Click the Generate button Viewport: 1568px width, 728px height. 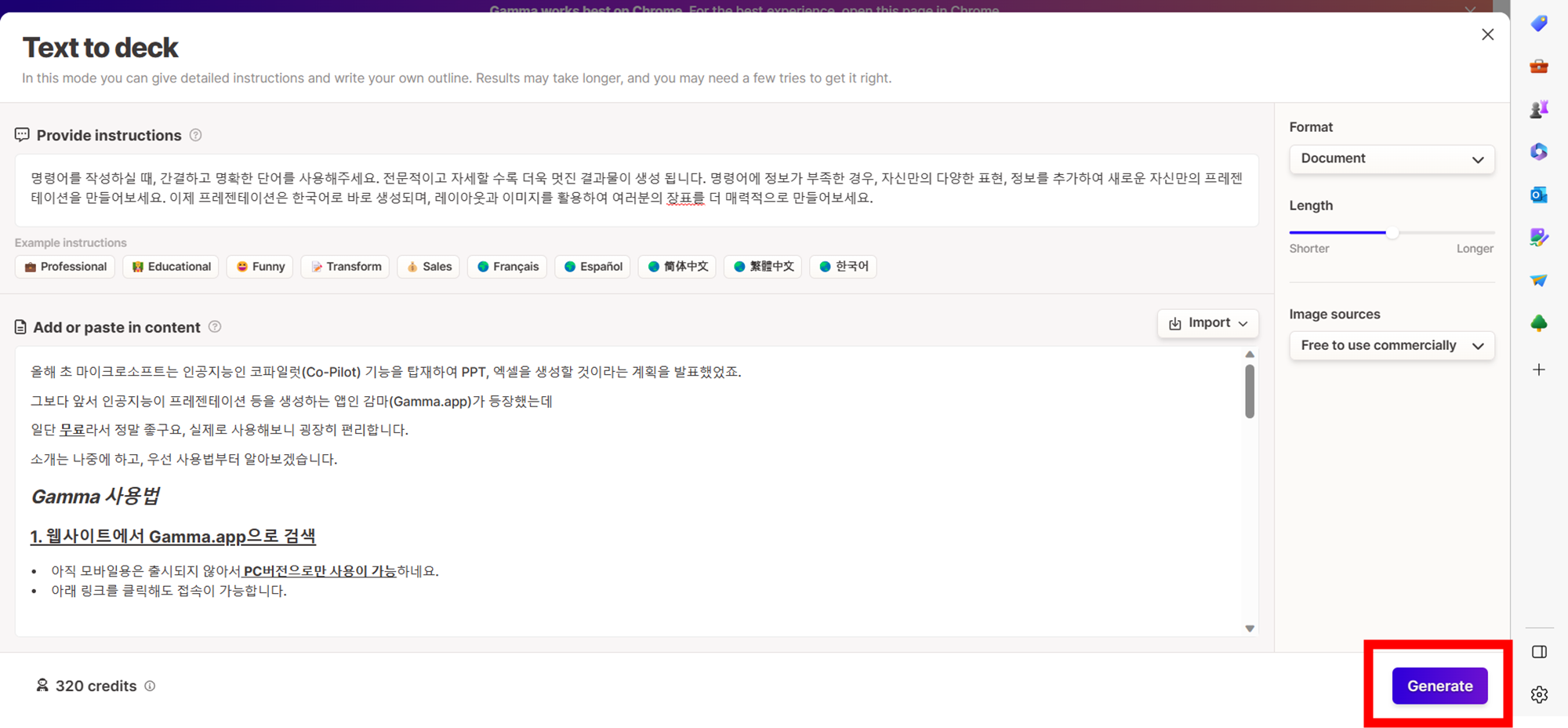[1439, 686]
